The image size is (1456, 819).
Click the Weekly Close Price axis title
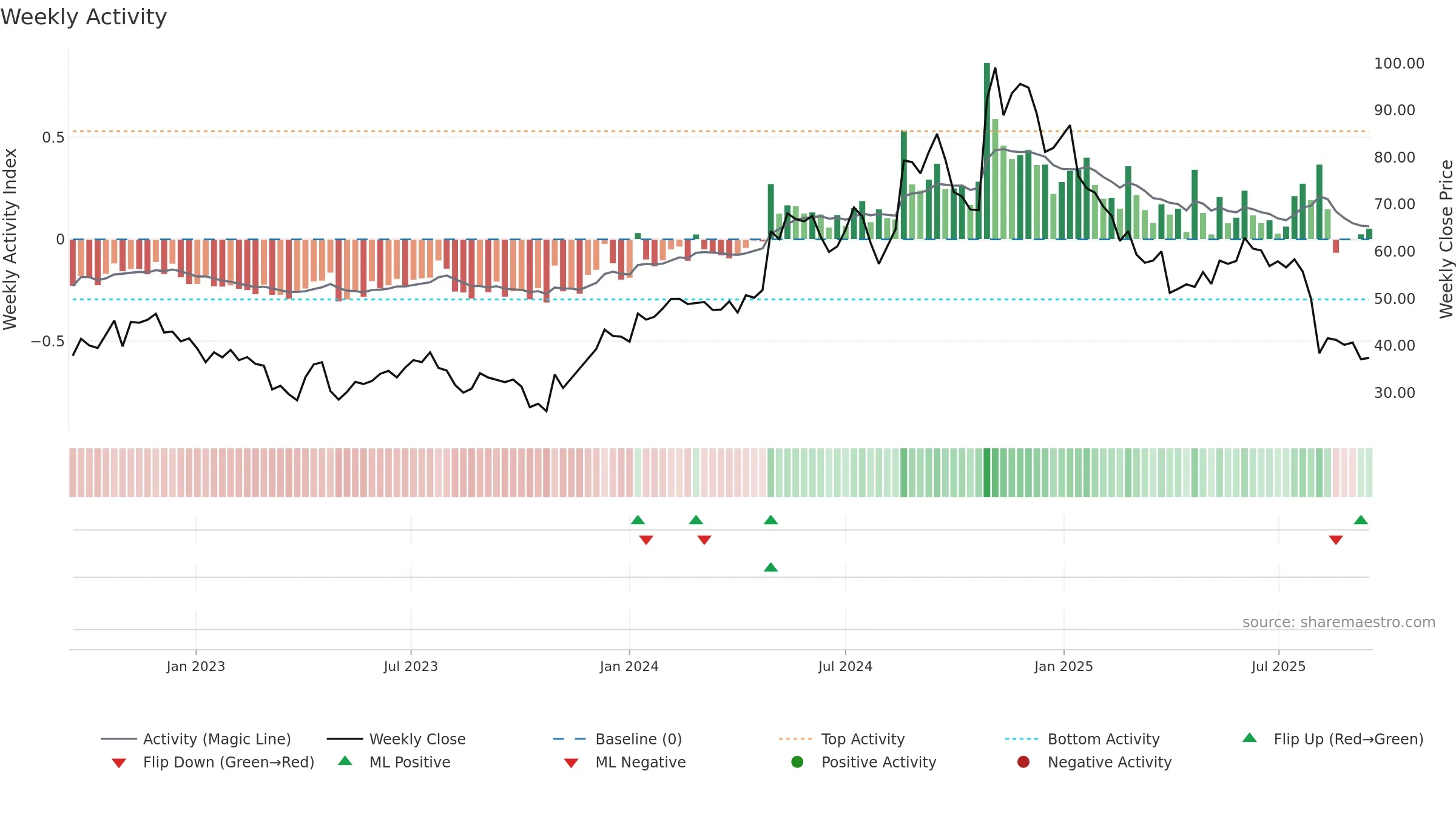1446,239
